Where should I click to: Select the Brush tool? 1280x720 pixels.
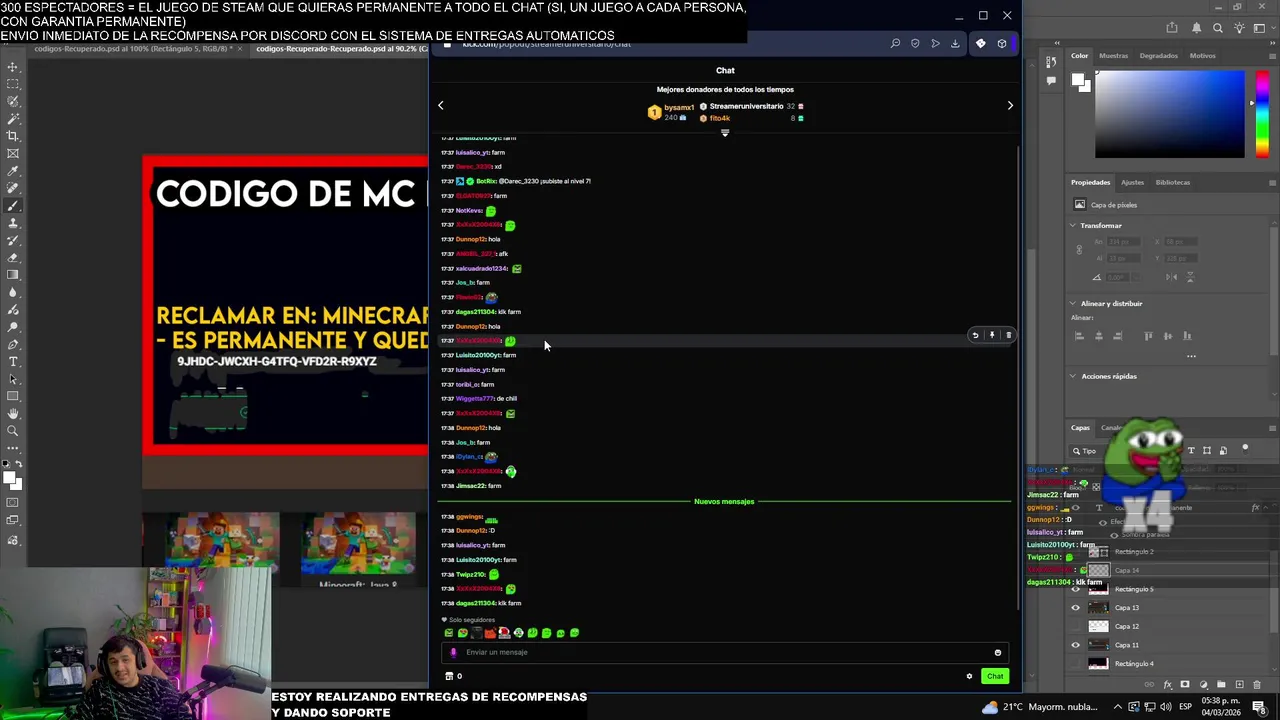tap(13, 205)
